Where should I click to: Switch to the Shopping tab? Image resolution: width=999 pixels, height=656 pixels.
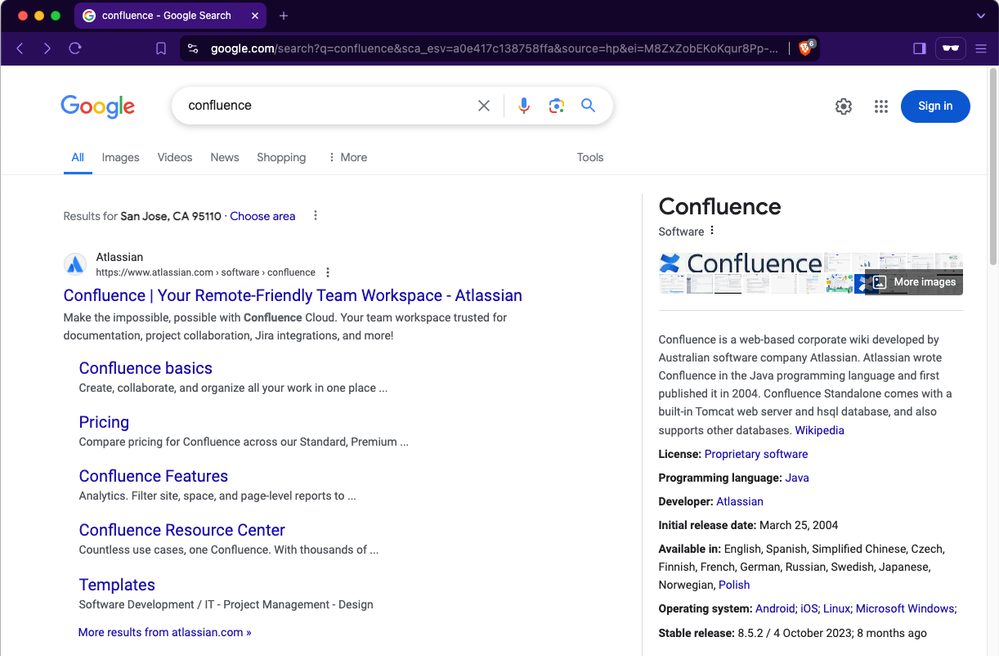point(281,157)
